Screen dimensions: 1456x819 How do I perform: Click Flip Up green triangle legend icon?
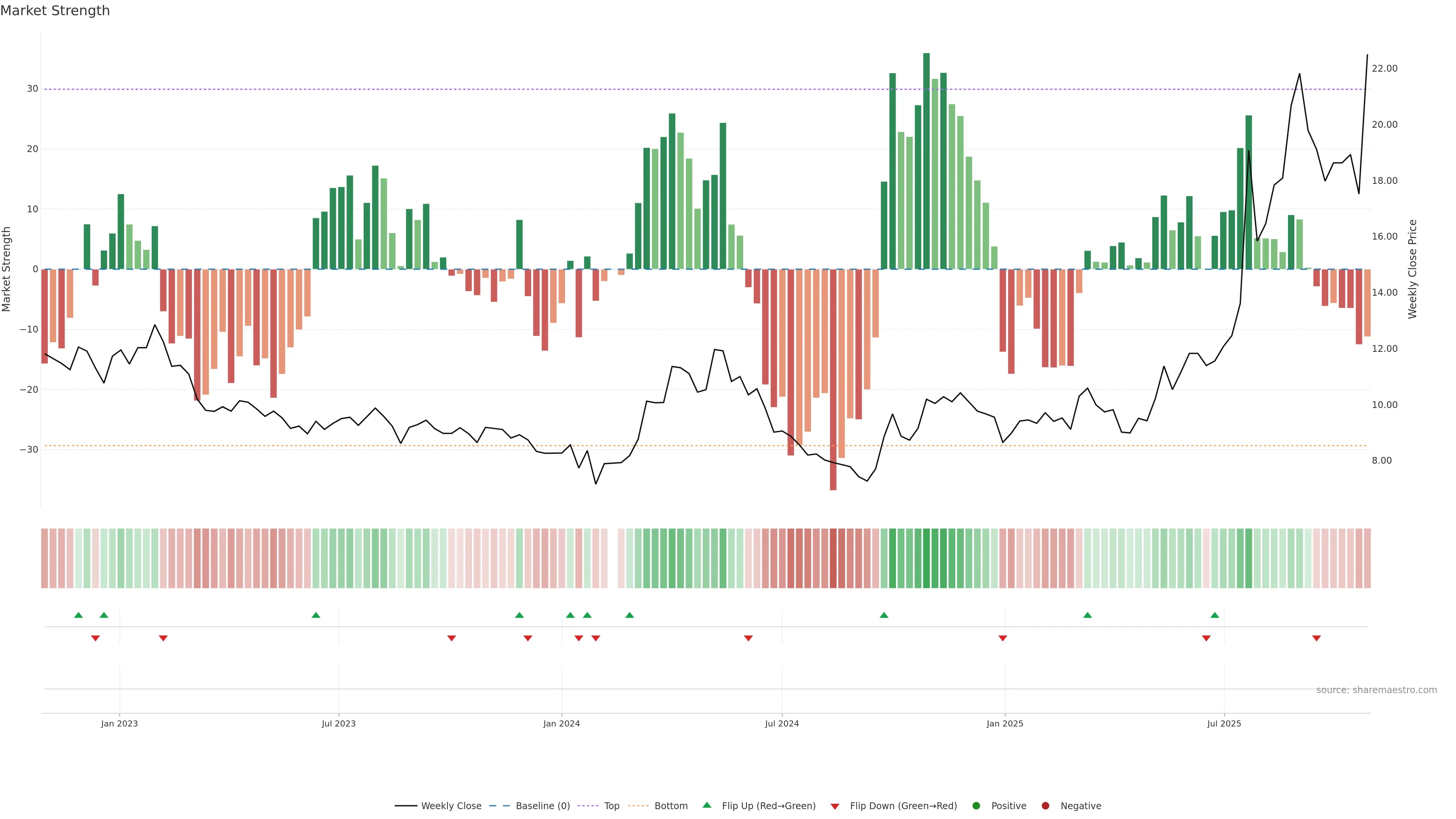tap(706, 805)
